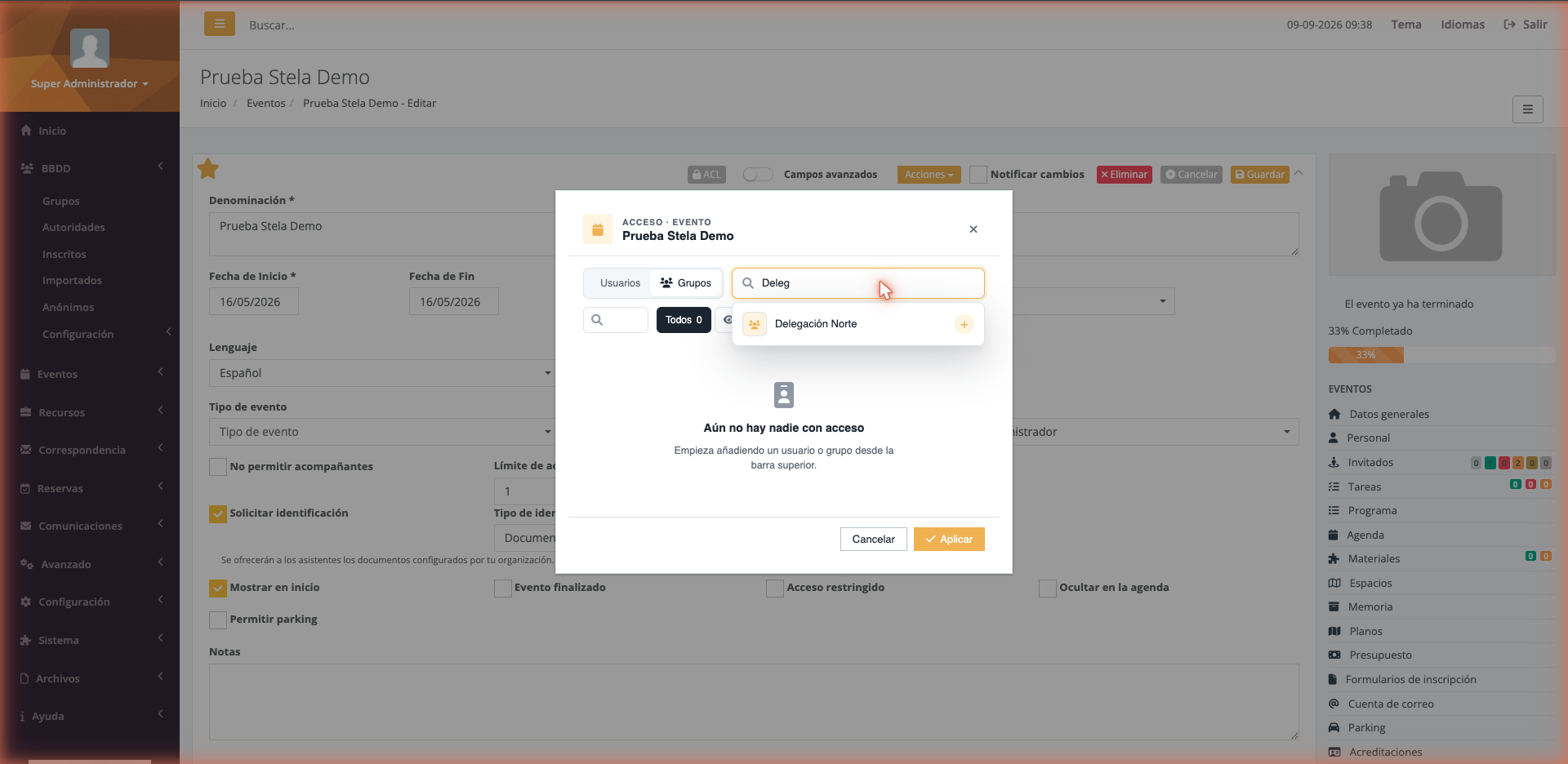
Task: Click the event photo camera placeholder
Action: coord(1441,215)
